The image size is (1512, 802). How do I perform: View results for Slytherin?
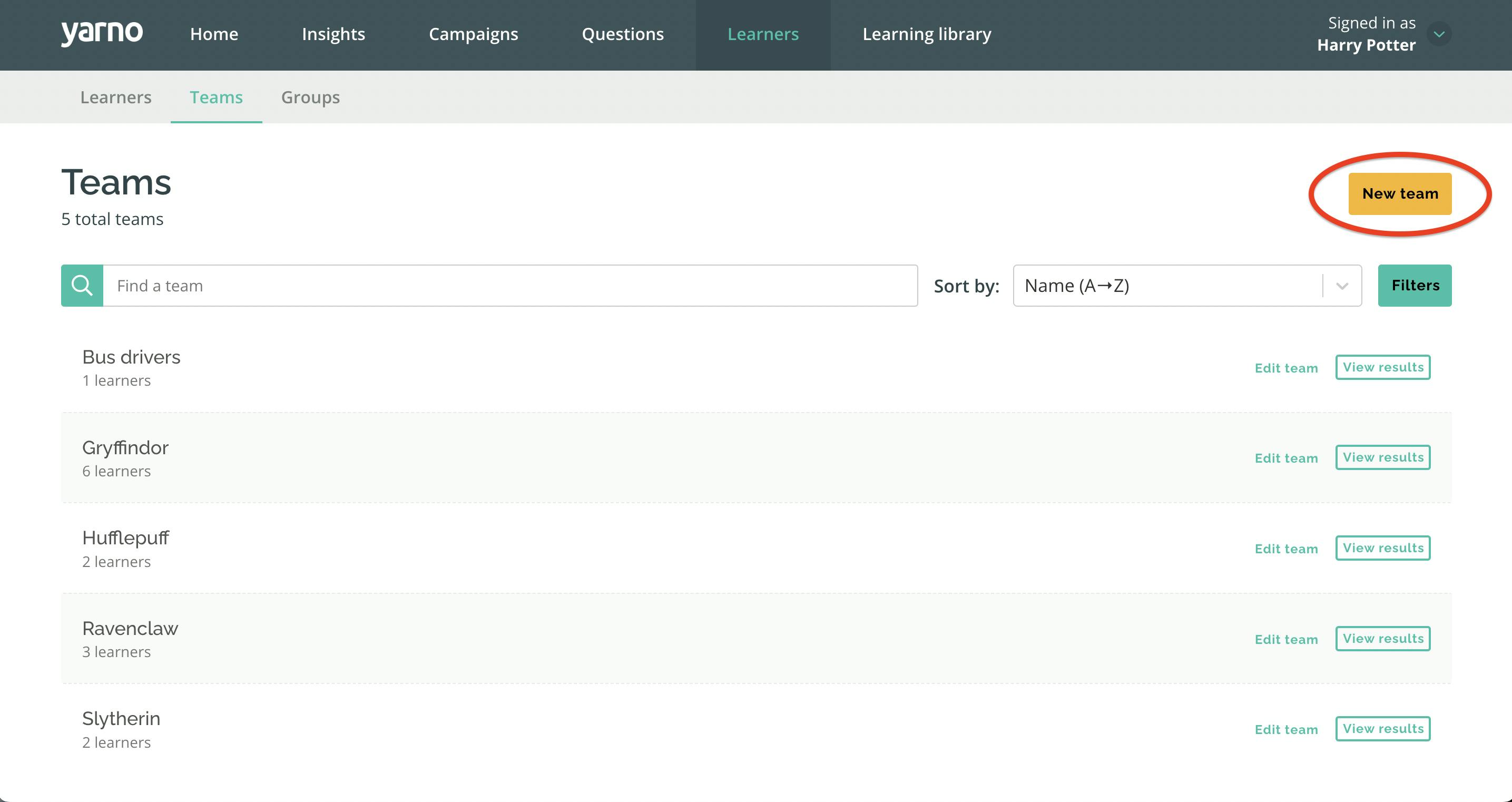coord(1383,729)
